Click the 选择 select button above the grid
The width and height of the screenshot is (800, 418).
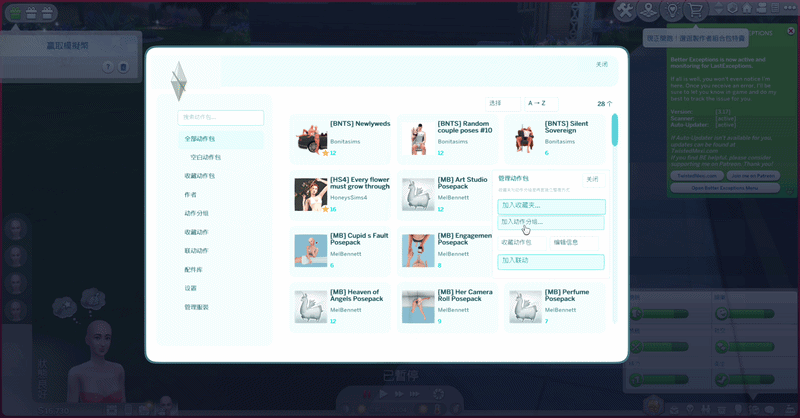(503, 104)
